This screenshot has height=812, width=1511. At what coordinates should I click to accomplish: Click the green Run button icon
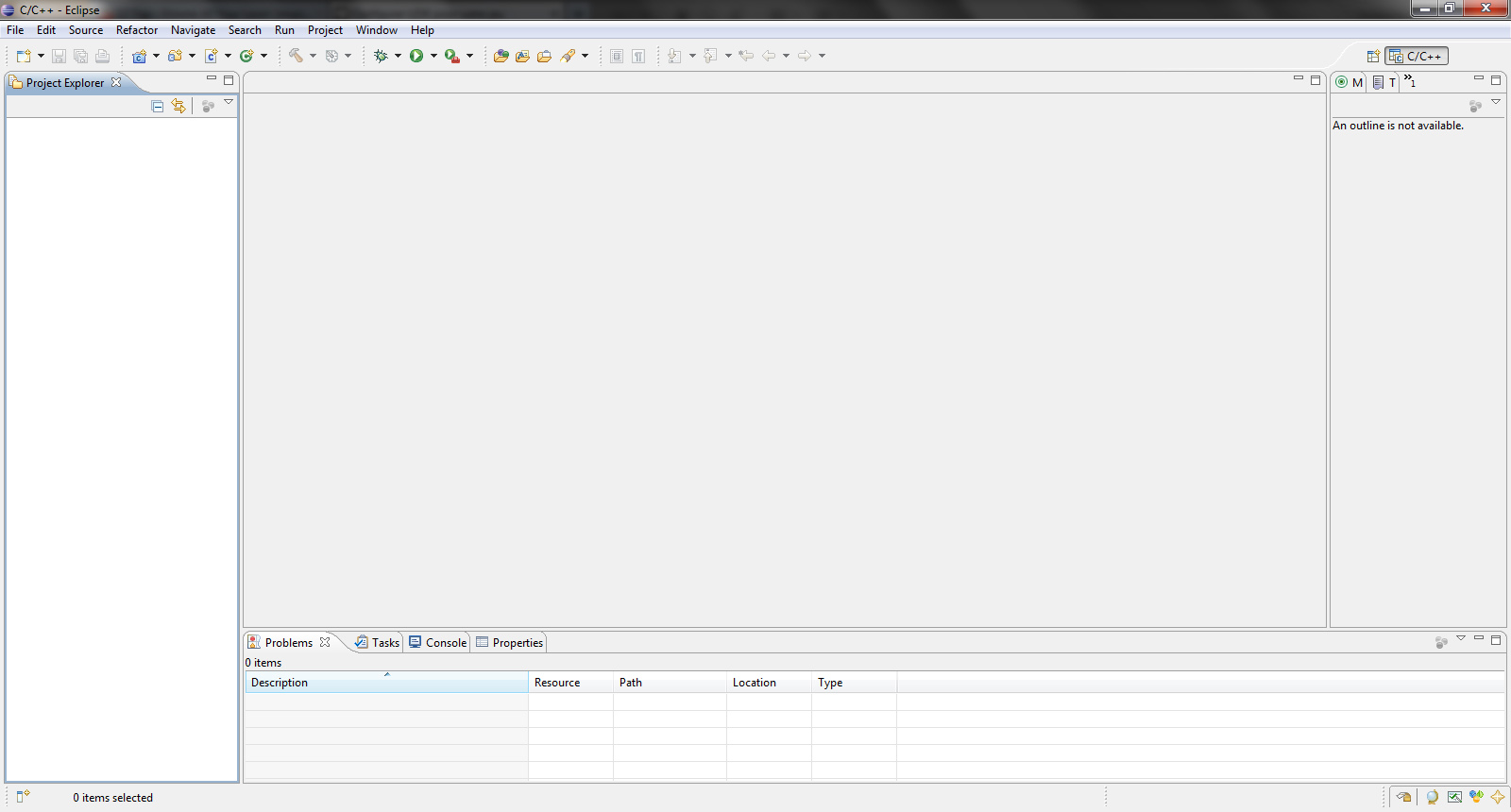(416, 56)
